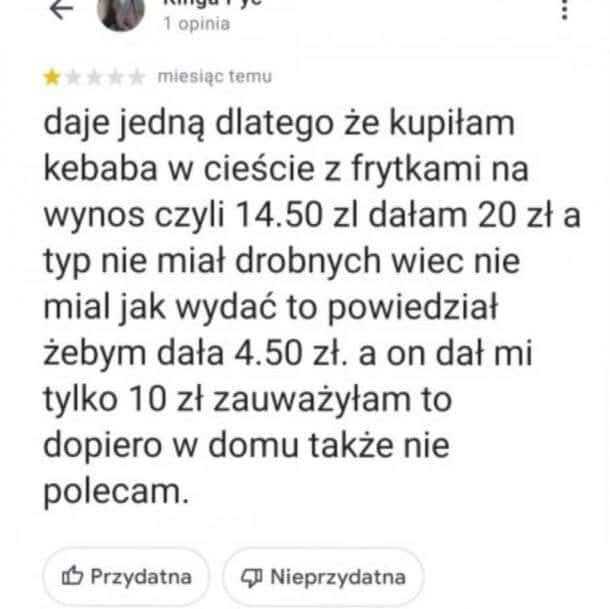Select the fourth grey rating star
This screenshot has height=609, width=610.
(115, 77)
